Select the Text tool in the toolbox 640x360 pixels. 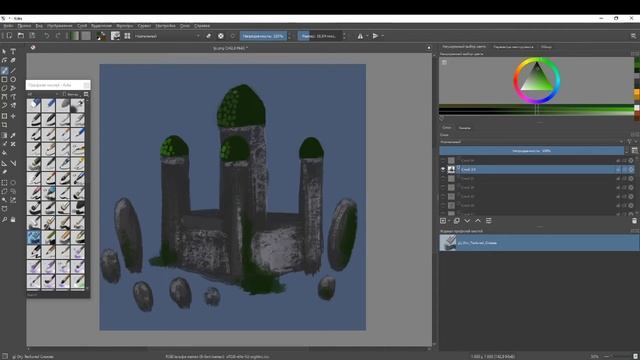13,51
